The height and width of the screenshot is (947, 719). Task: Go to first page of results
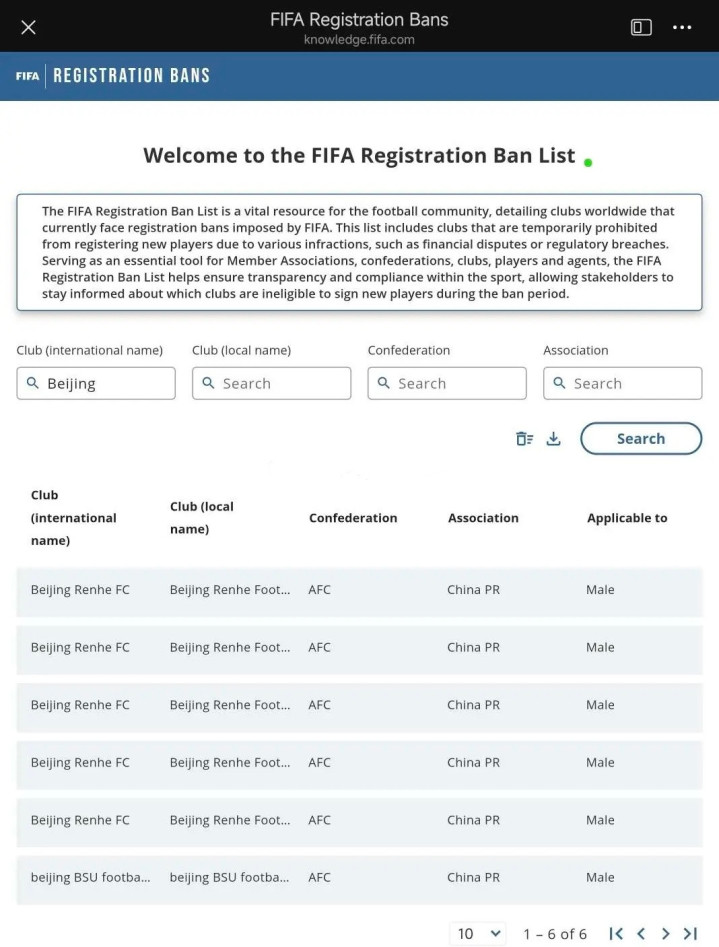click(x=616, y=934)
